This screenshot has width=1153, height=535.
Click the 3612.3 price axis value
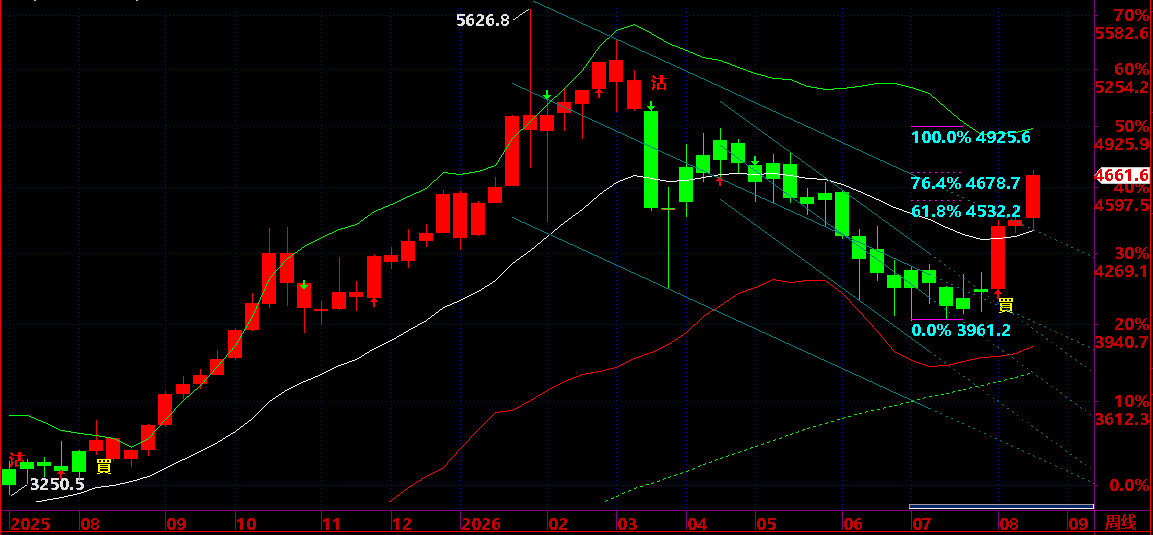[x=1121, y=420]
